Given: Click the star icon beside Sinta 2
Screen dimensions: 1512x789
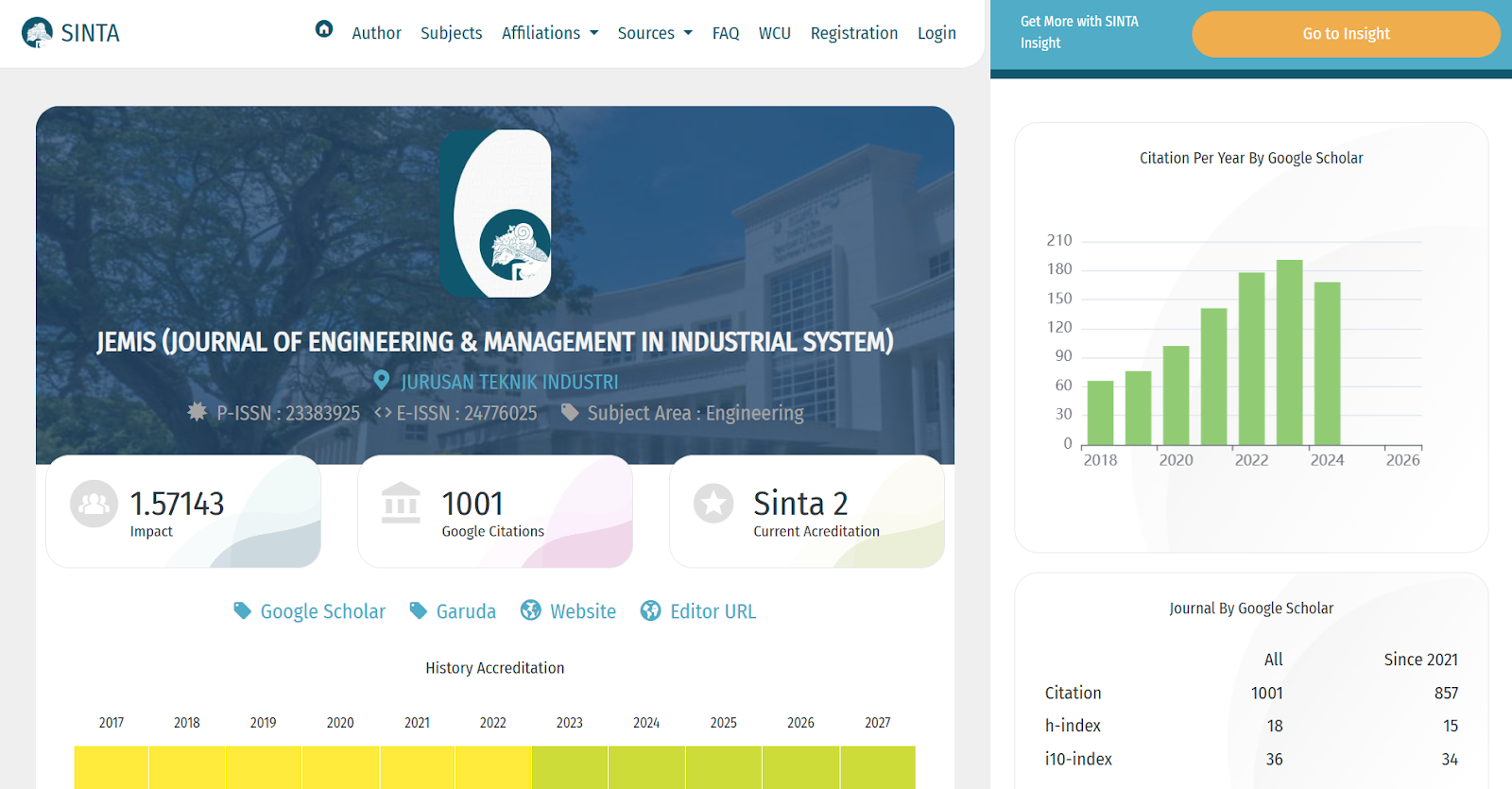Looking at the screenshot, I should pyautogui.click(x=713, y=504).
